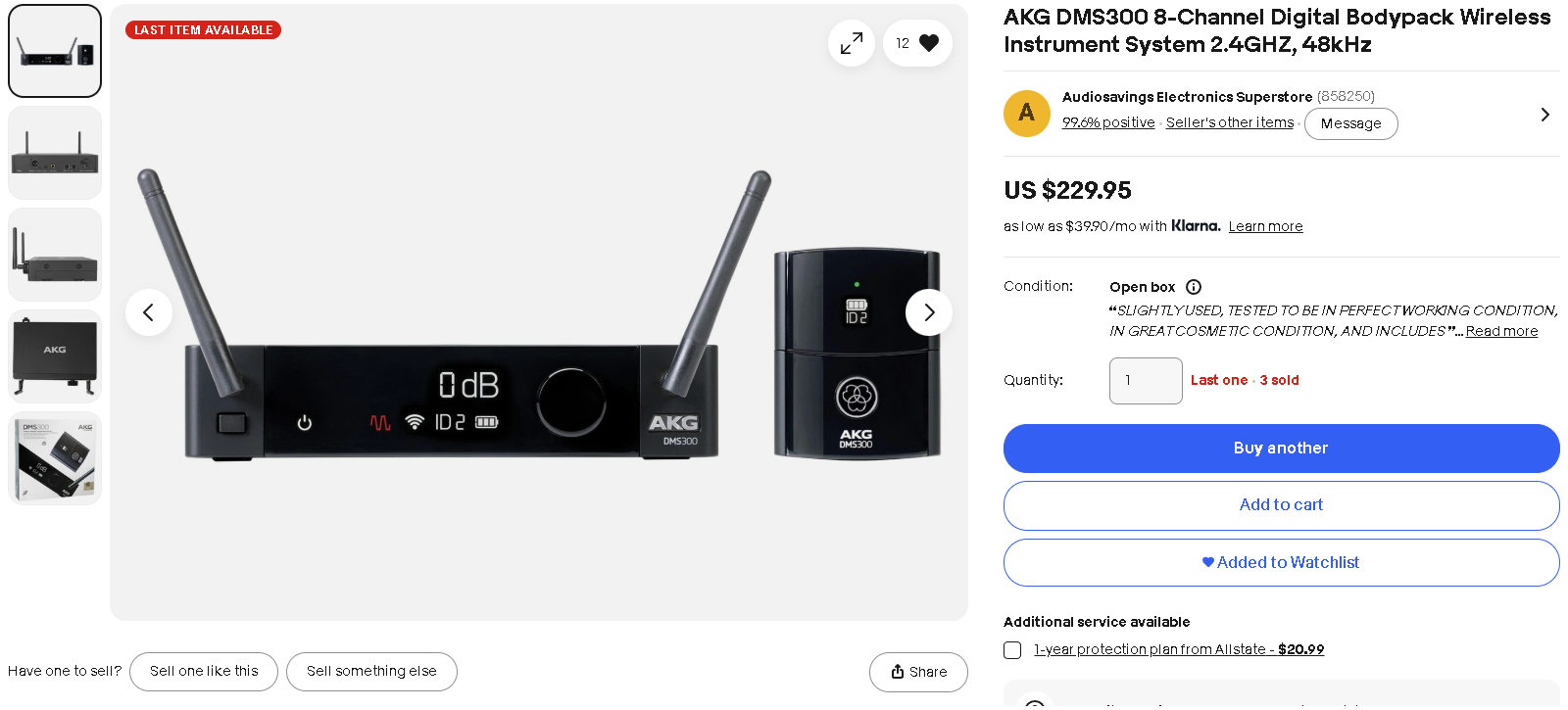Read more of the condition description

click(x=1501, y=331)
